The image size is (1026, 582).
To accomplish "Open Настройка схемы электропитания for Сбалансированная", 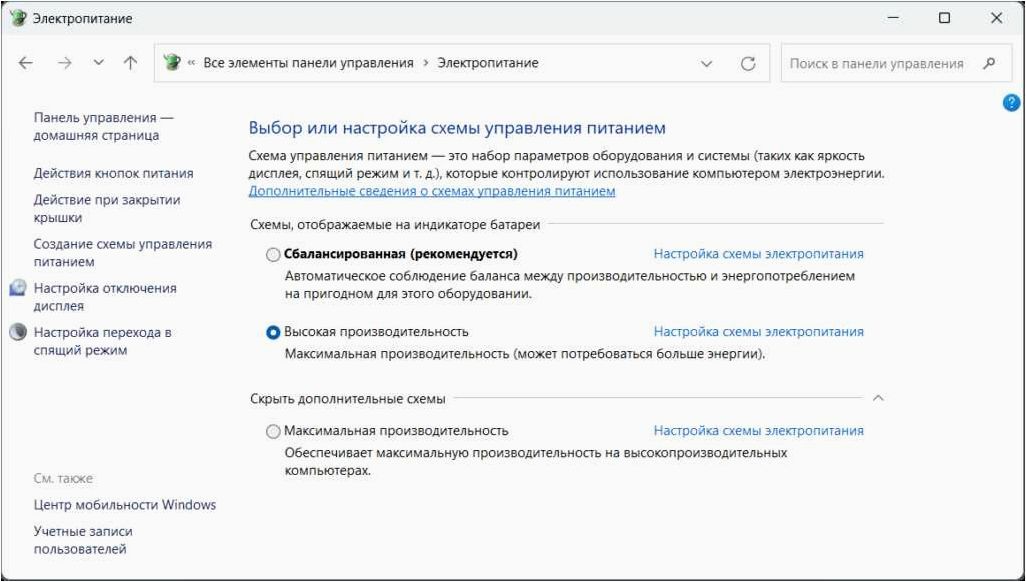I will pos(758,254).
